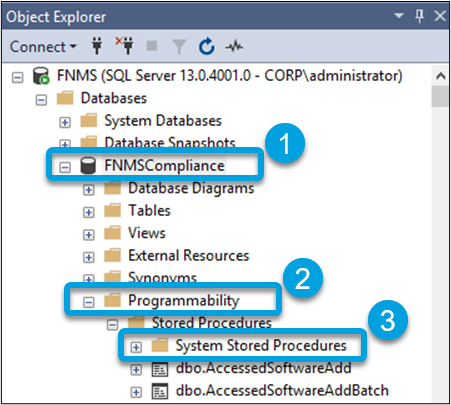Viewport: 451px width, 405px height.
Task: Click the Refresh circular arrow icon
Action: [x=207, y=46]
